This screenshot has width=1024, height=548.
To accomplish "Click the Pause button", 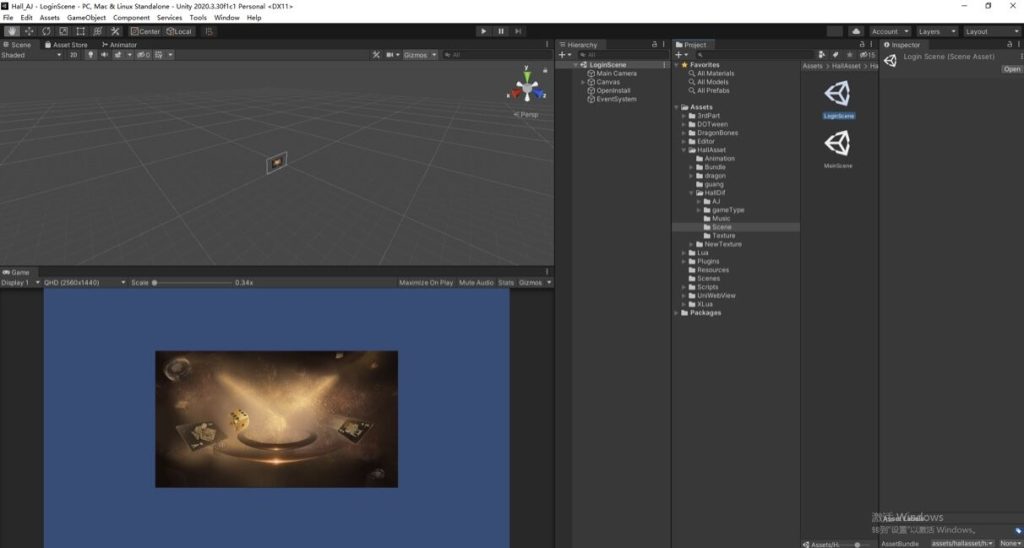I will pyautogui.click(x=501, y=31).
